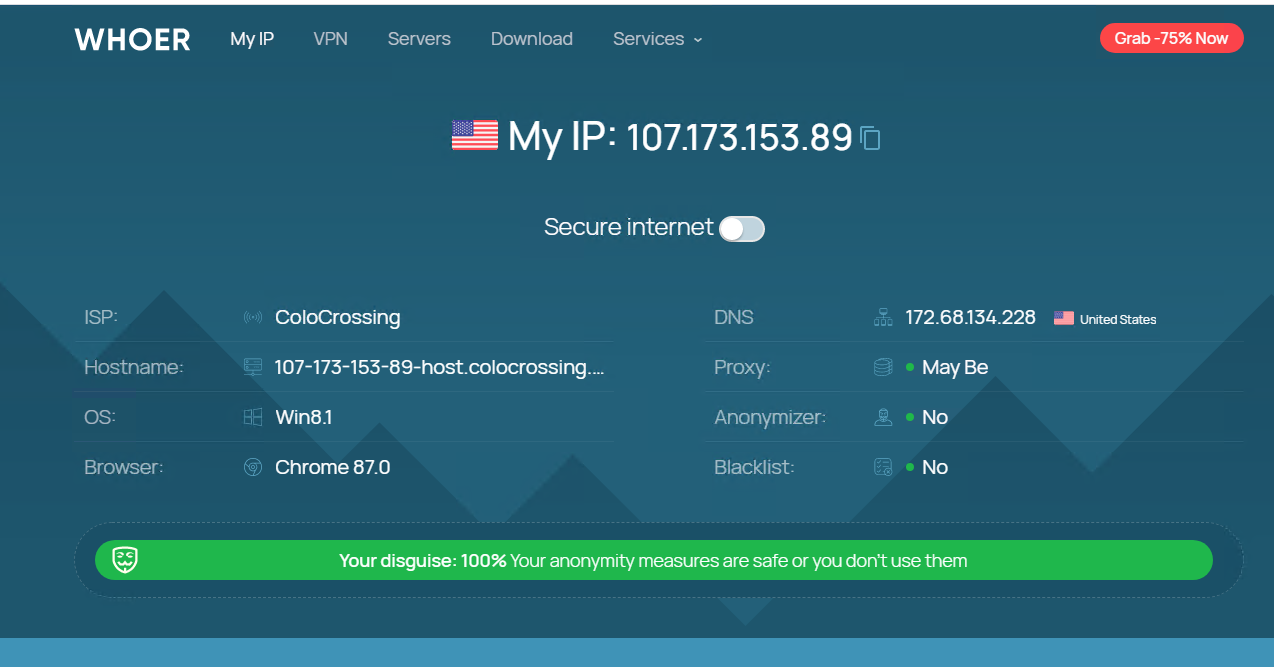
Task: Click the mask icon in disguise bar
Action: coord(125,560)
